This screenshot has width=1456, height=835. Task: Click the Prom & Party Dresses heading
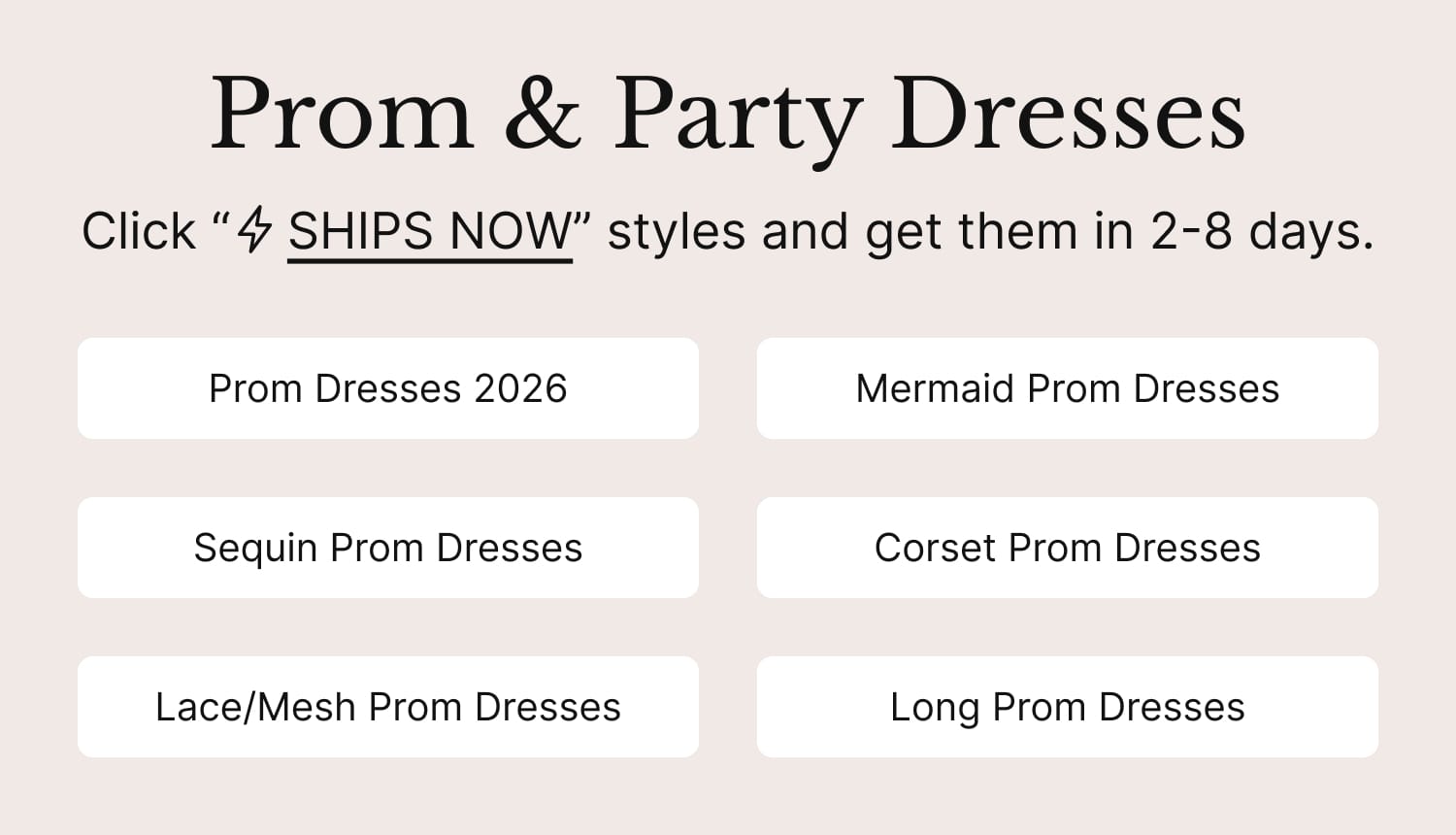click(728, 115)
